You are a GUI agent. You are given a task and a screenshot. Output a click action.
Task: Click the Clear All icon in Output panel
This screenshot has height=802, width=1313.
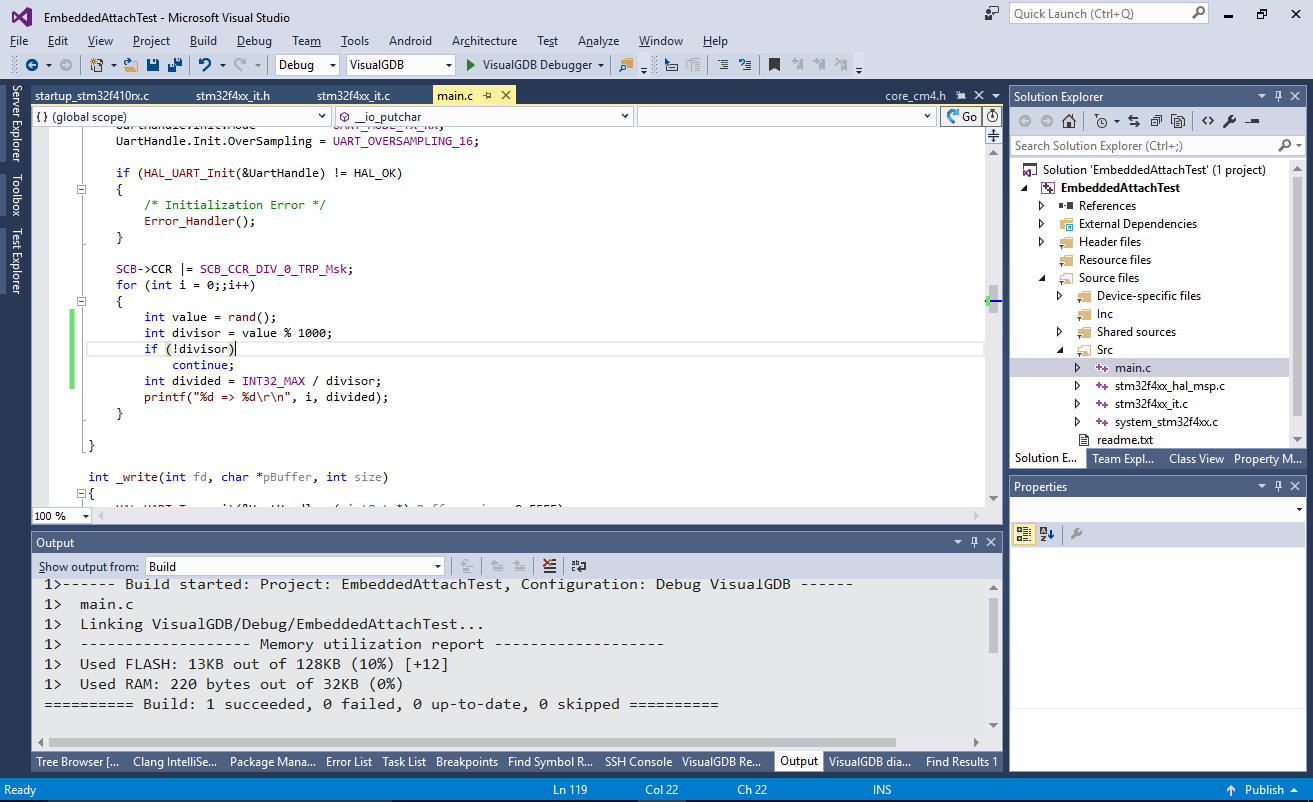(x=550, y=566)
